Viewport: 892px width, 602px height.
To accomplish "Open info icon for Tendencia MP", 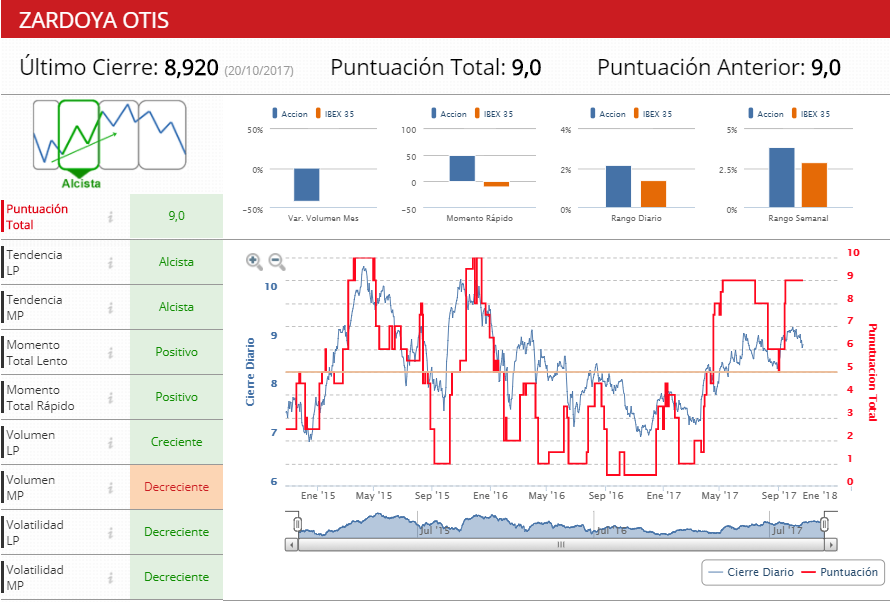I will click(x=111, y=307).
